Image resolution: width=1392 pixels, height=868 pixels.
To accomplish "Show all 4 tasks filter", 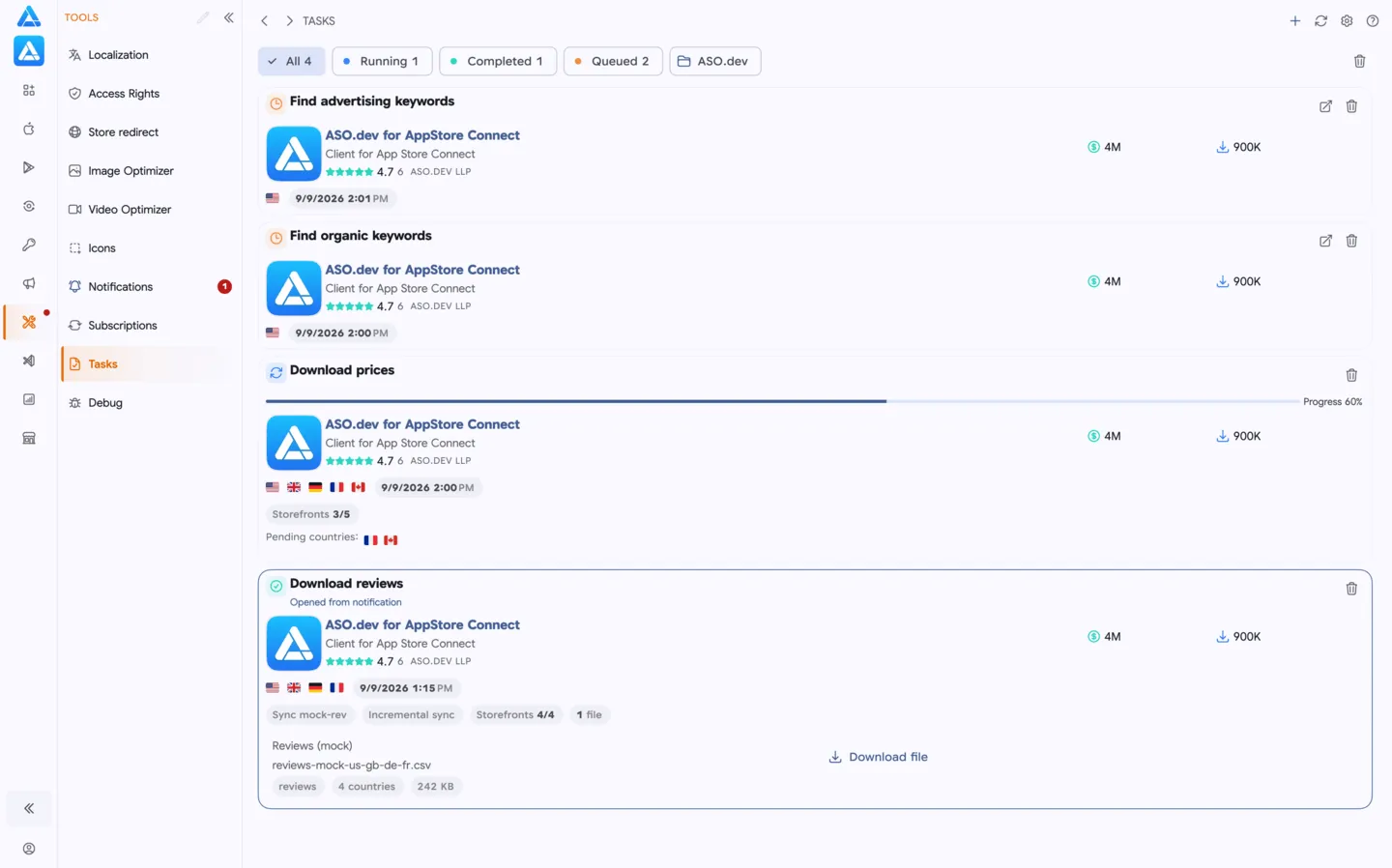I will pyautogui.click(x=291, y=61).
